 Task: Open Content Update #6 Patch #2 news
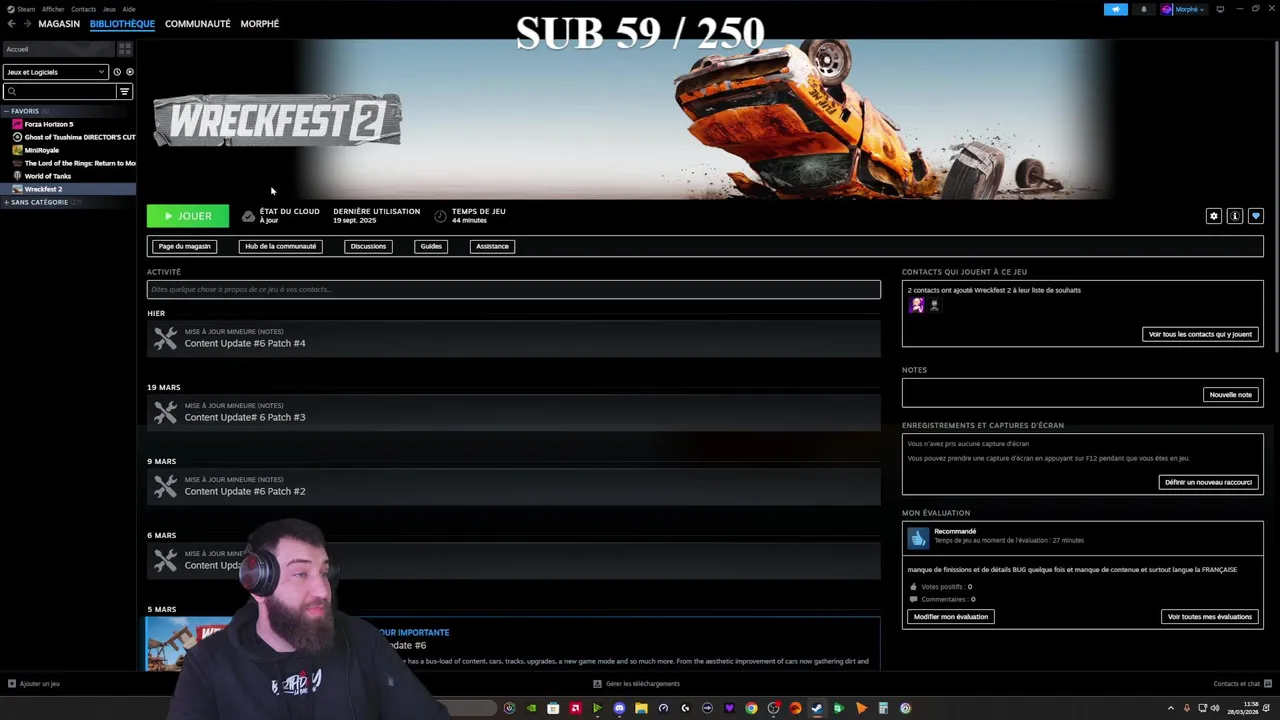click(514, 486)
